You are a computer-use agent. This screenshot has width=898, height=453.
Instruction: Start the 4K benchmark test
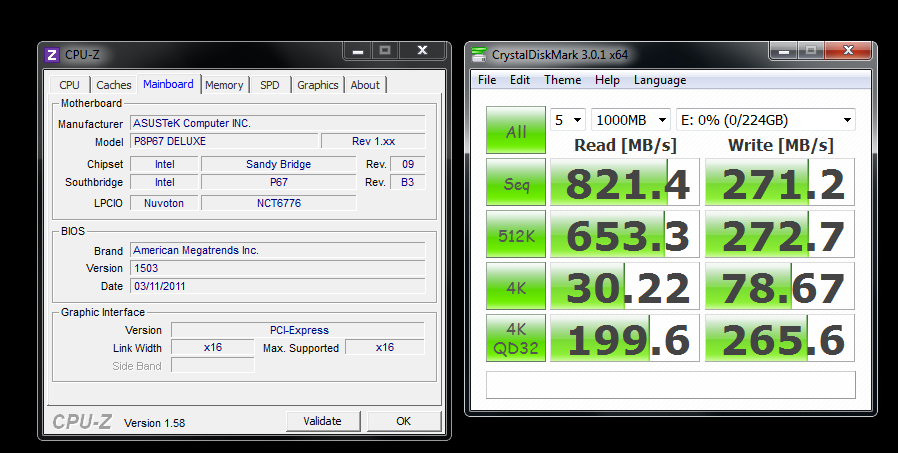(x=516, y=286)
